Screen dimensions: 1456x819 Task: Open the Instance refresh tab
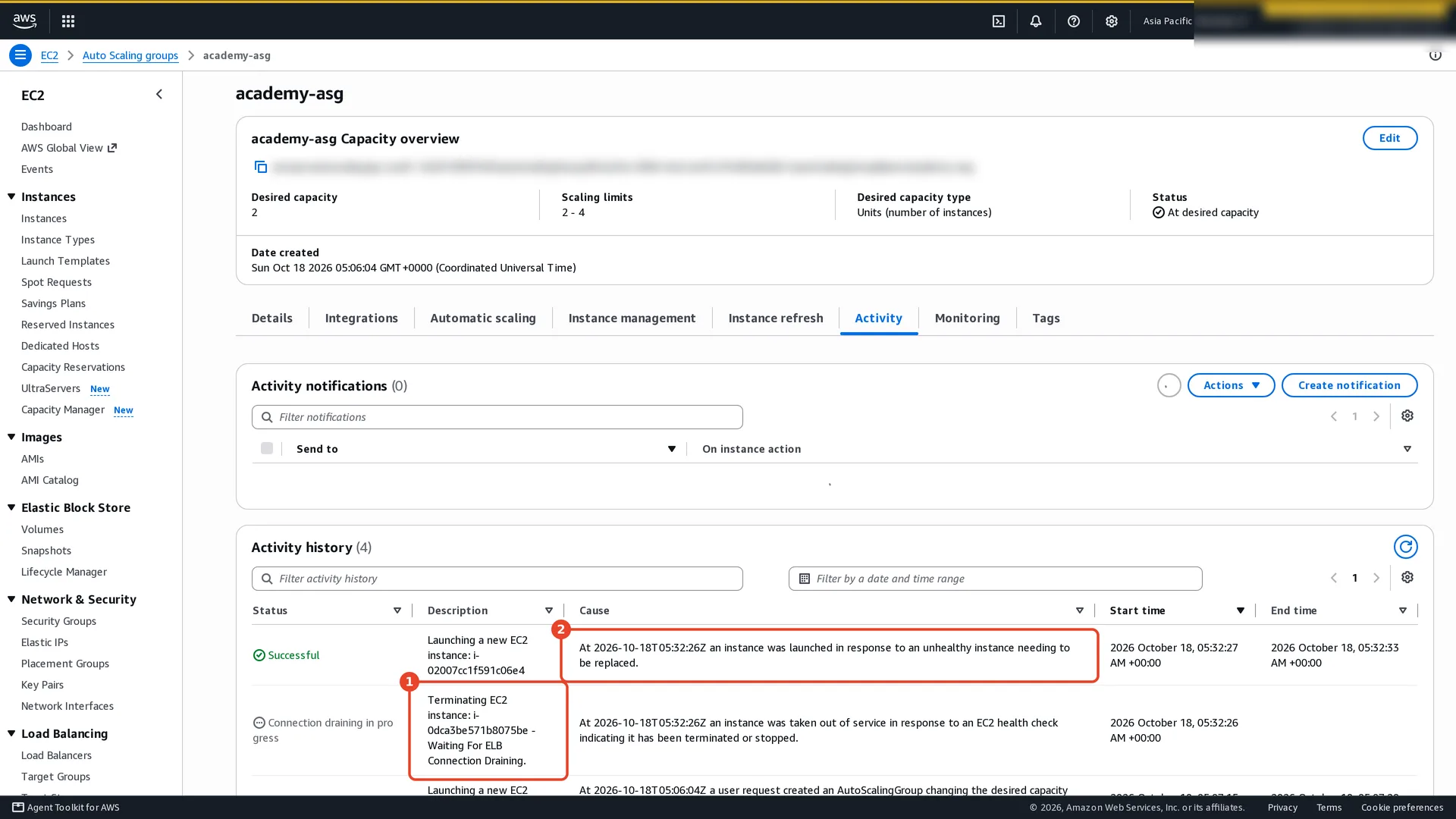(x=775, y=318)
